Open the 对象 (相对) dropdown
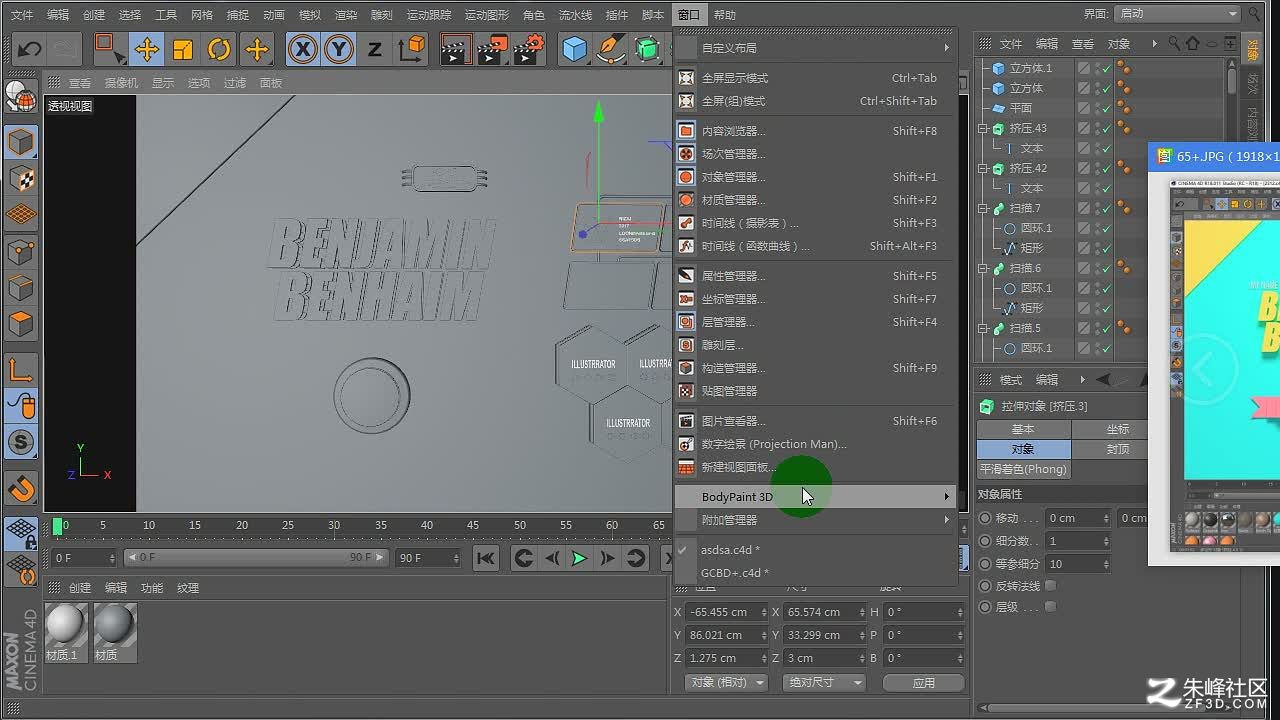The height and width of the screenshot is (720, 1280). point(727,682)
